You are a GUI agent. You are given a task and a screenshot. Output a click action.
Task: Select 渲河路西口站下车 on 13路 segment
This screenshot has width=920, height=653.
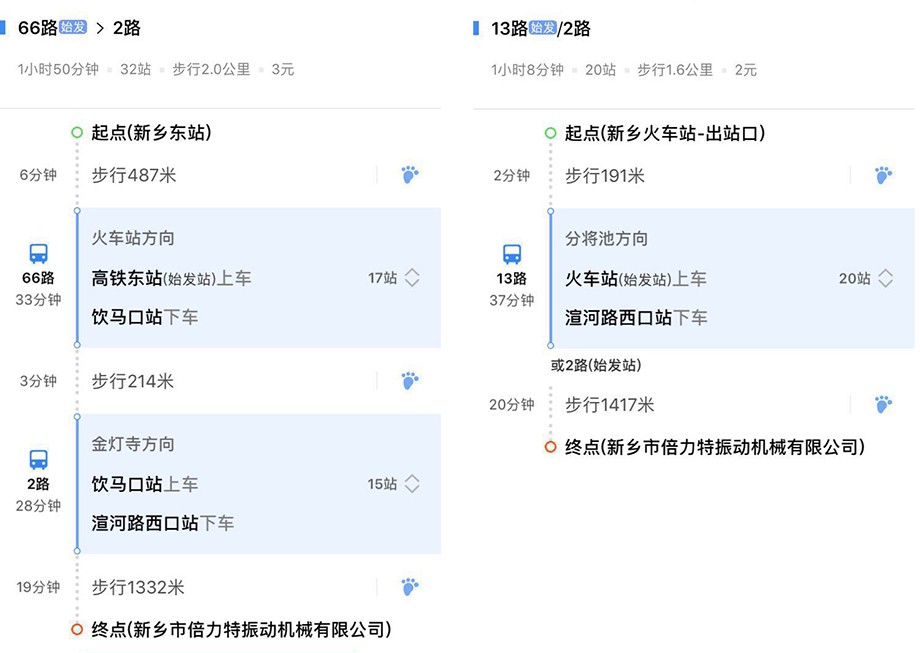pos(636,317)
